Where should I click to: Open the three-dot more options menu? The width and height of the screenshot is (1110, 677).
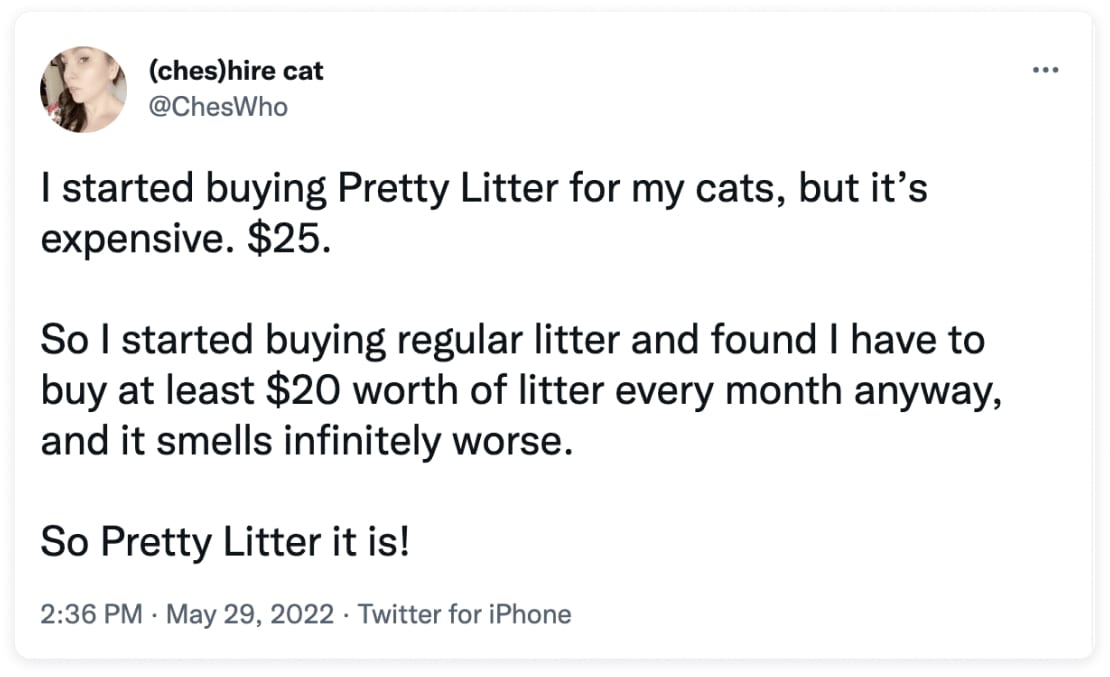point(1046,69)
